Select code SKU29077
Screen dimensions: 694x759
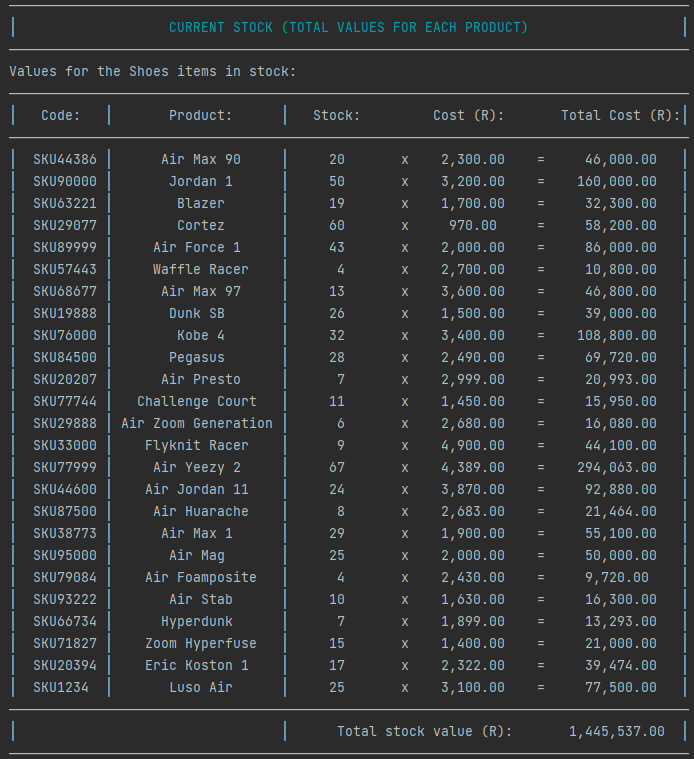(x=65, y=226)
